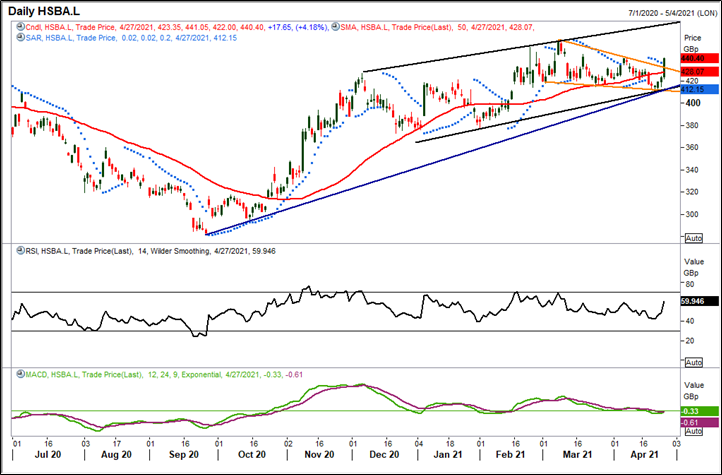Click the Jan 21 month label

448,455
